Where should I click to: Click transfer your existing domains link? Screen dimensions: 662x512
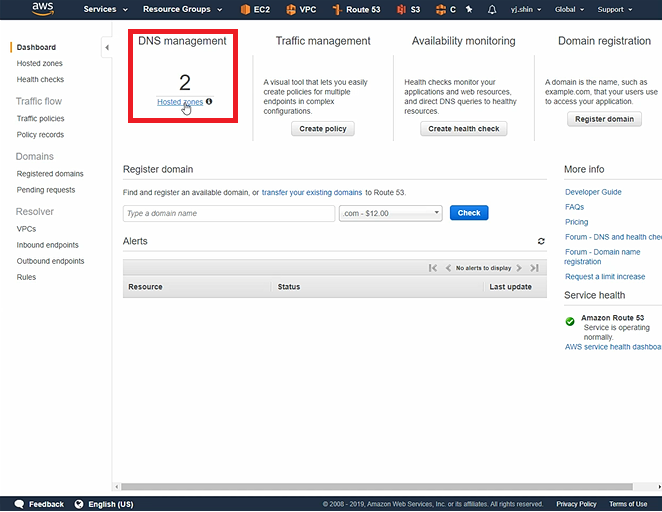click(x=312, y=192)
